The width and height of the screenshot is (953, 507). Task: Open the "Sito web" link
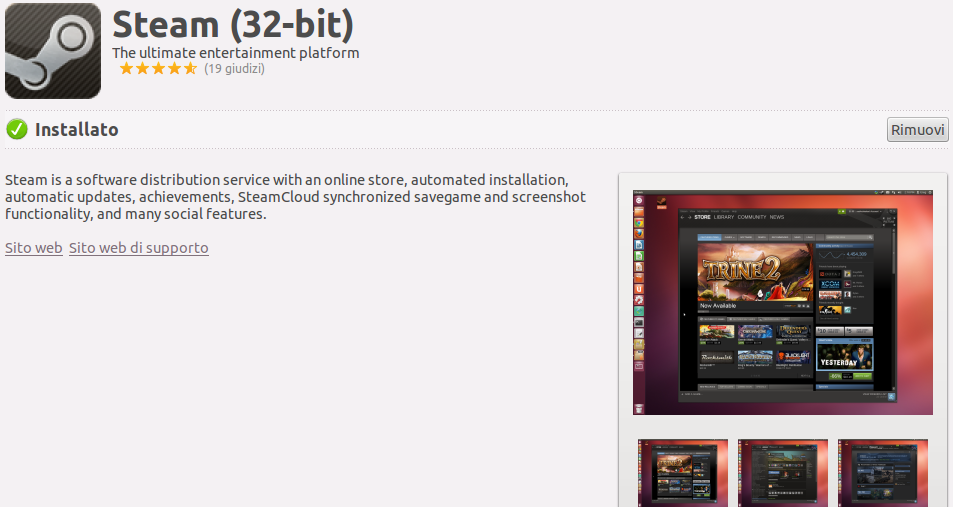tap(33, 247)
